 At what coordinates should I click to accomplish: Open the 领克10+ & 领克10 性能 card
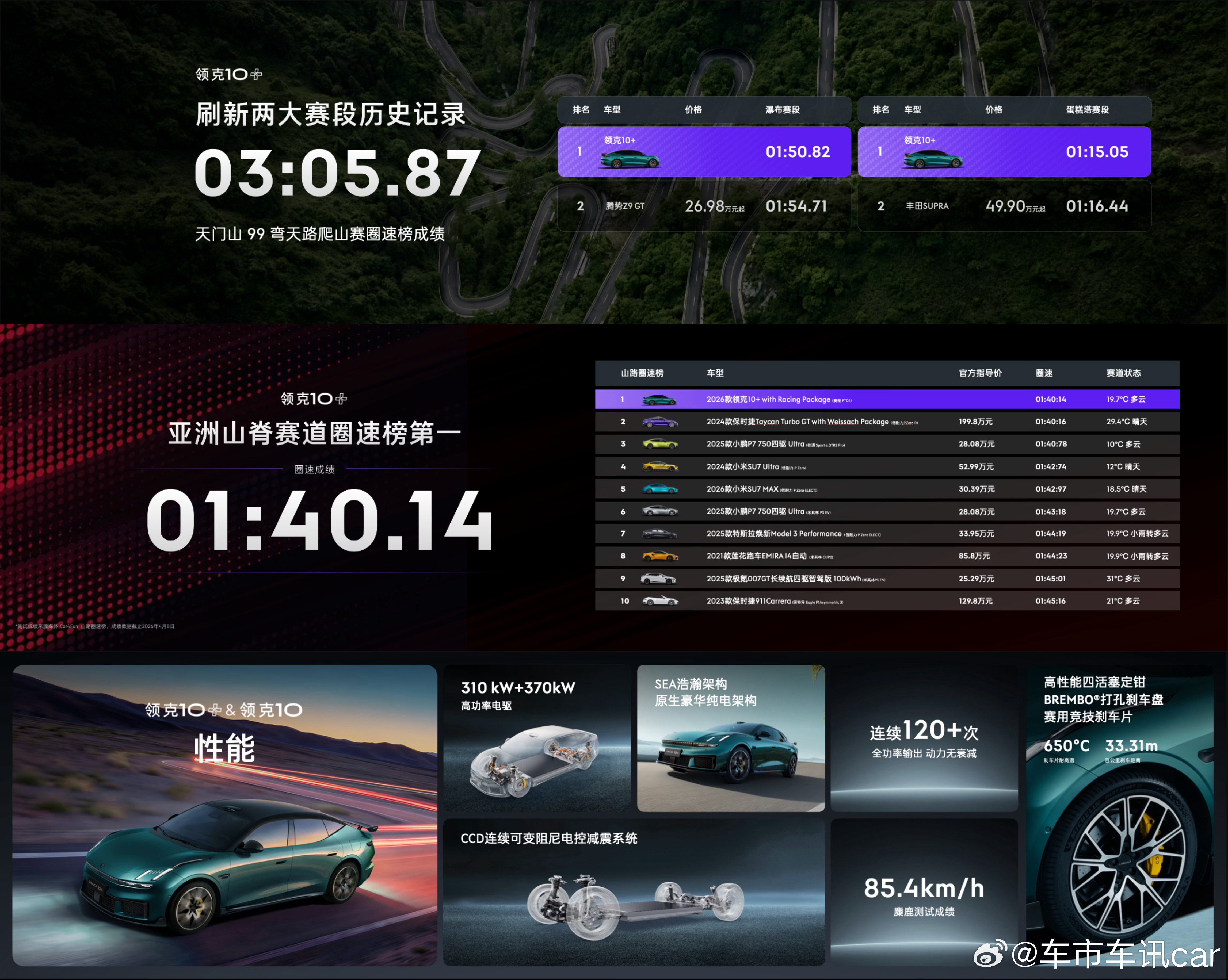tap(225, 815)
